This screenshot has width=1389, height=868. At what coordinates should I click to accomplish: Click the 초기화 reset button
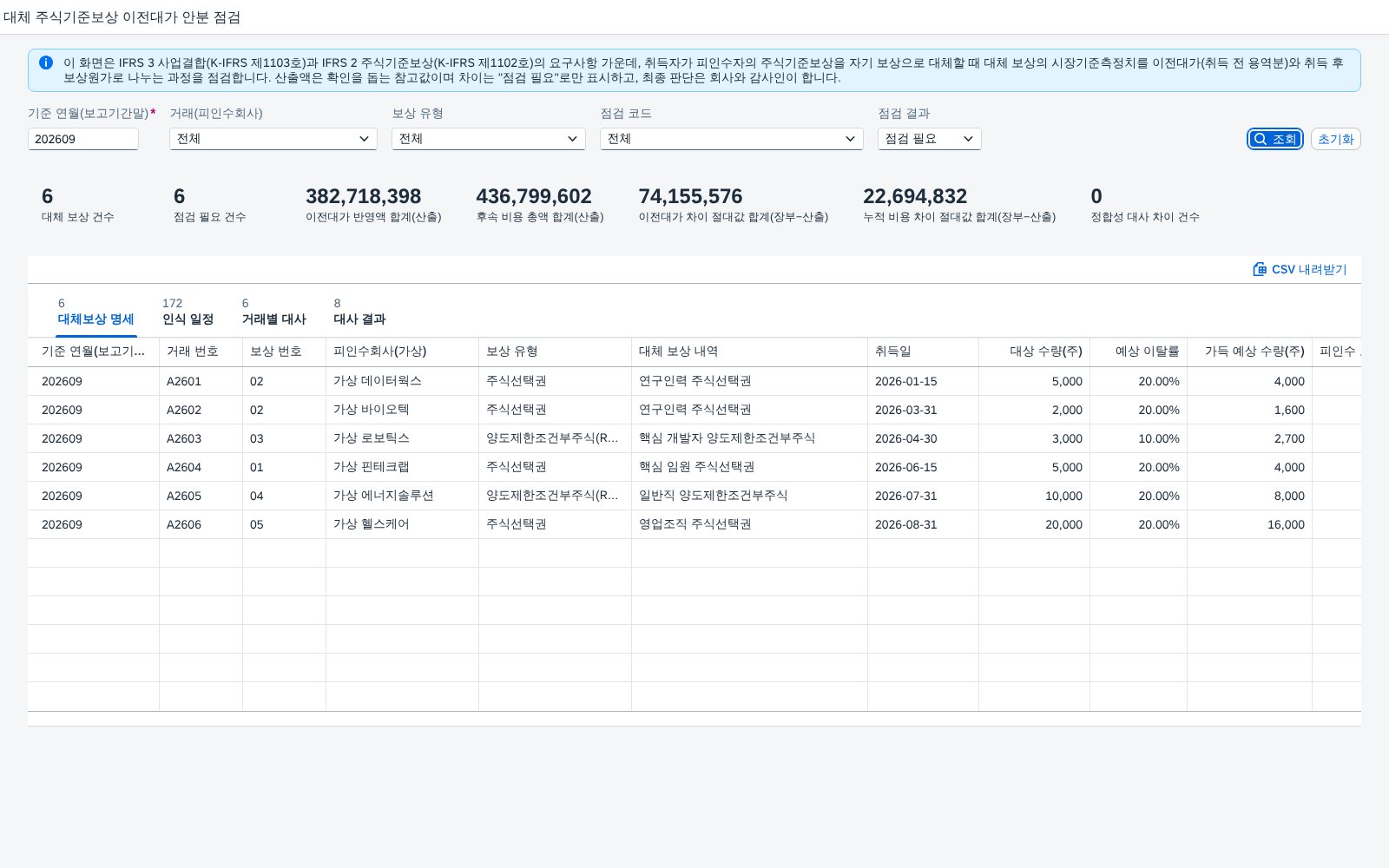pos(1335,139)
